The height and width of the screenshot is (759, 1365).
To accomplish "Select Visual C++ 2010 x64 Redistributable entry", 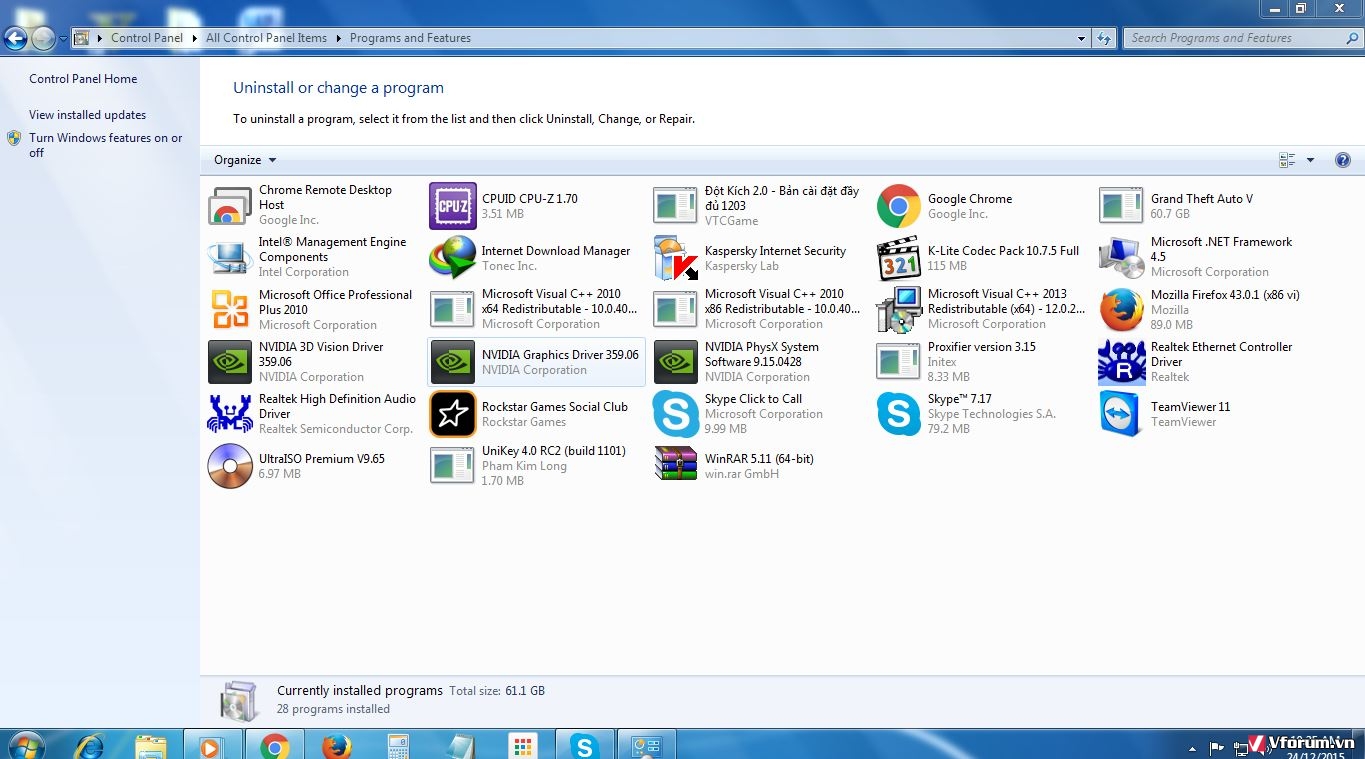I will click(x=538, y=309).
